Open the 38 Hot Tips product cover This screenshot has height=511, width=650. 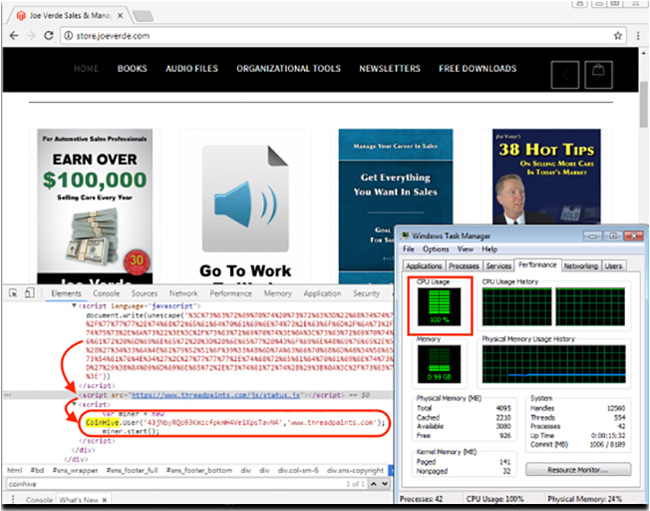546,177
